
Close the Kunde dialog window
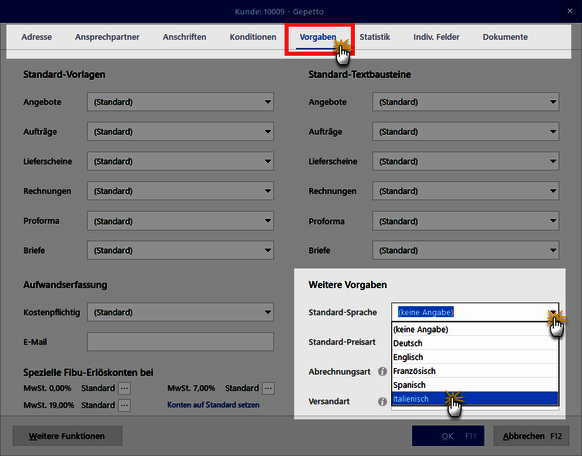570,11
